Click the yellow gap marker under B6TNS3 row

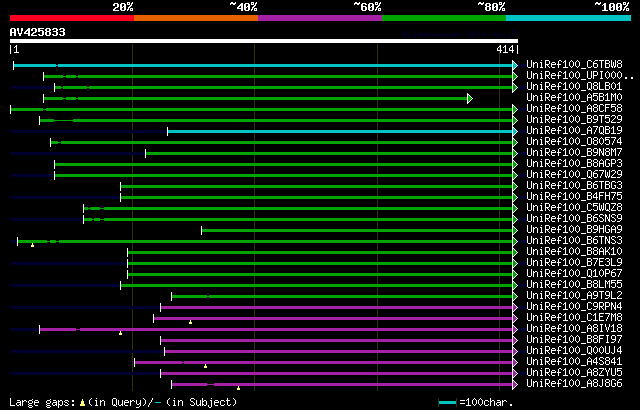coord(33,245)
